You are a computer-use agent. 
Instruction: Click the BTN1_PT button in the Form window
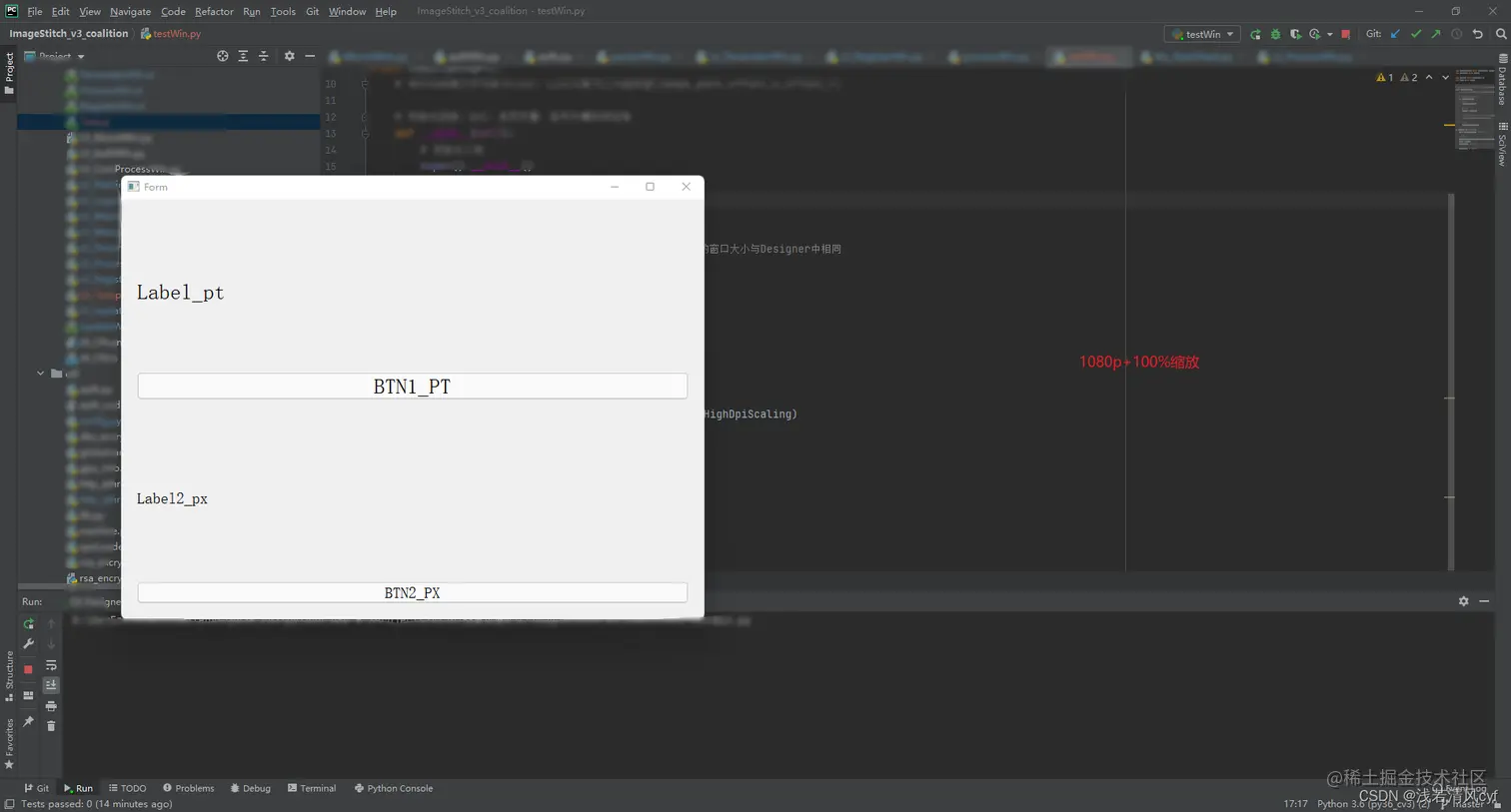[x=412, y=387]
